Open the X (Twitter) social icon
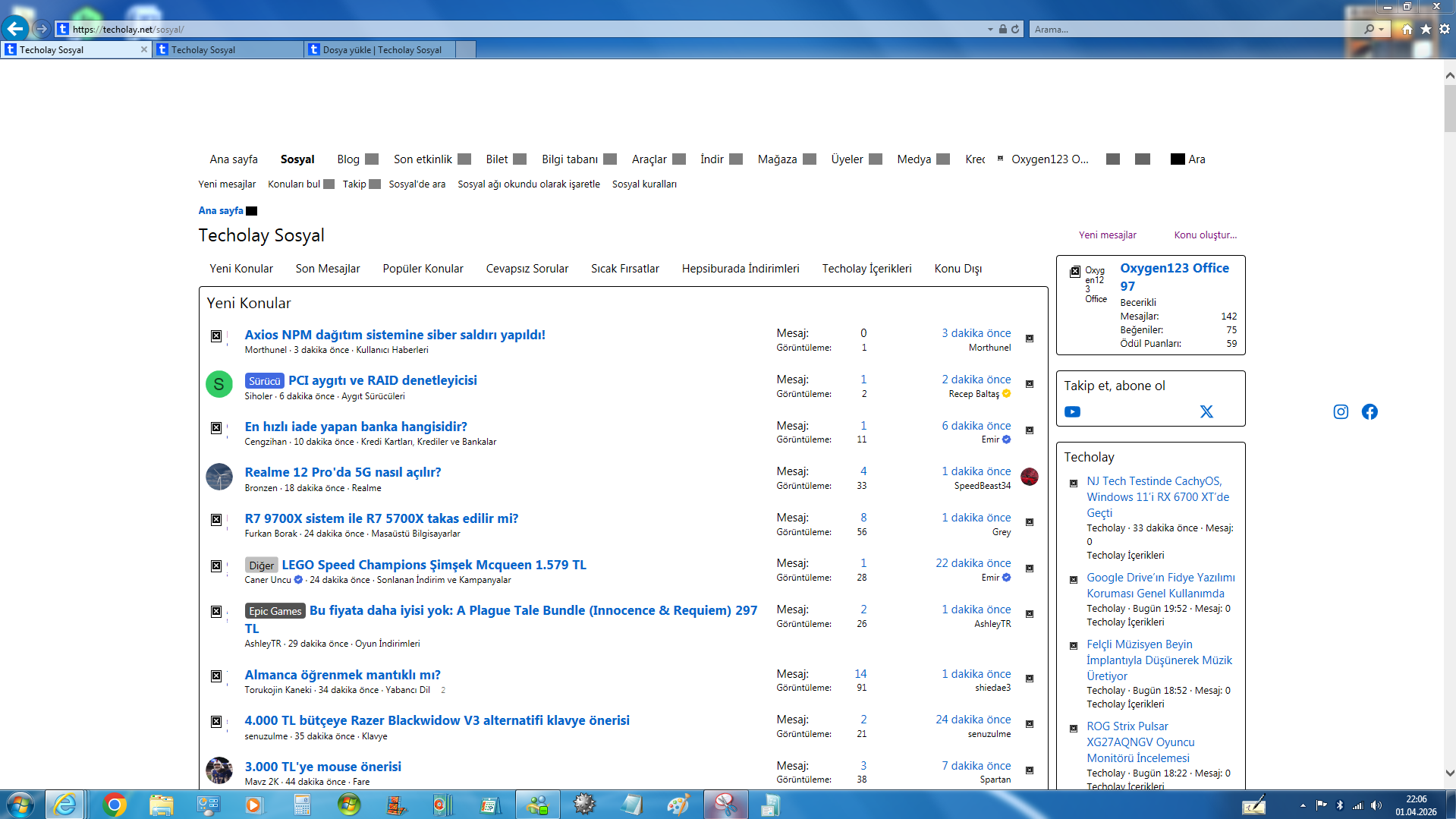Screen dimensions: 1456x819 pyautogui.click(x=1206, y=411)
